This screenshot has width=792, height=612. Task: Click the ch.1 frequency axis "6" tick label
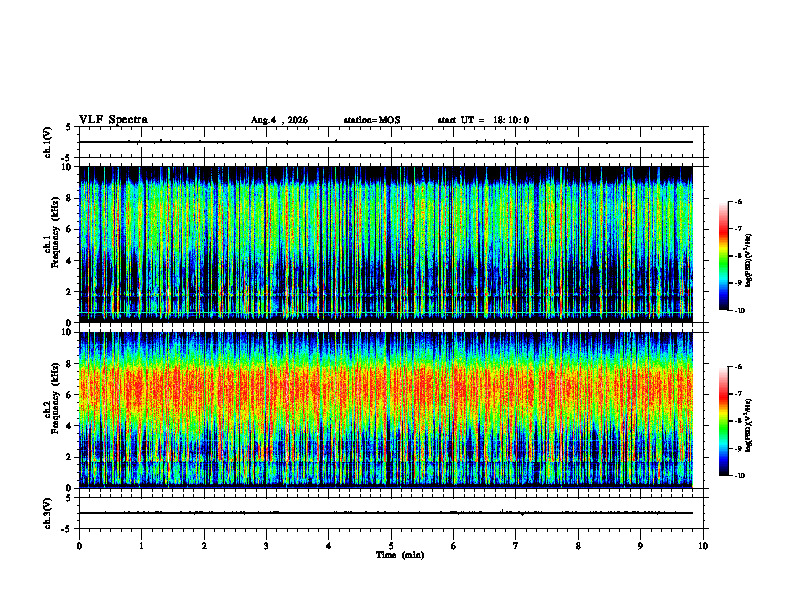(69, 229)
